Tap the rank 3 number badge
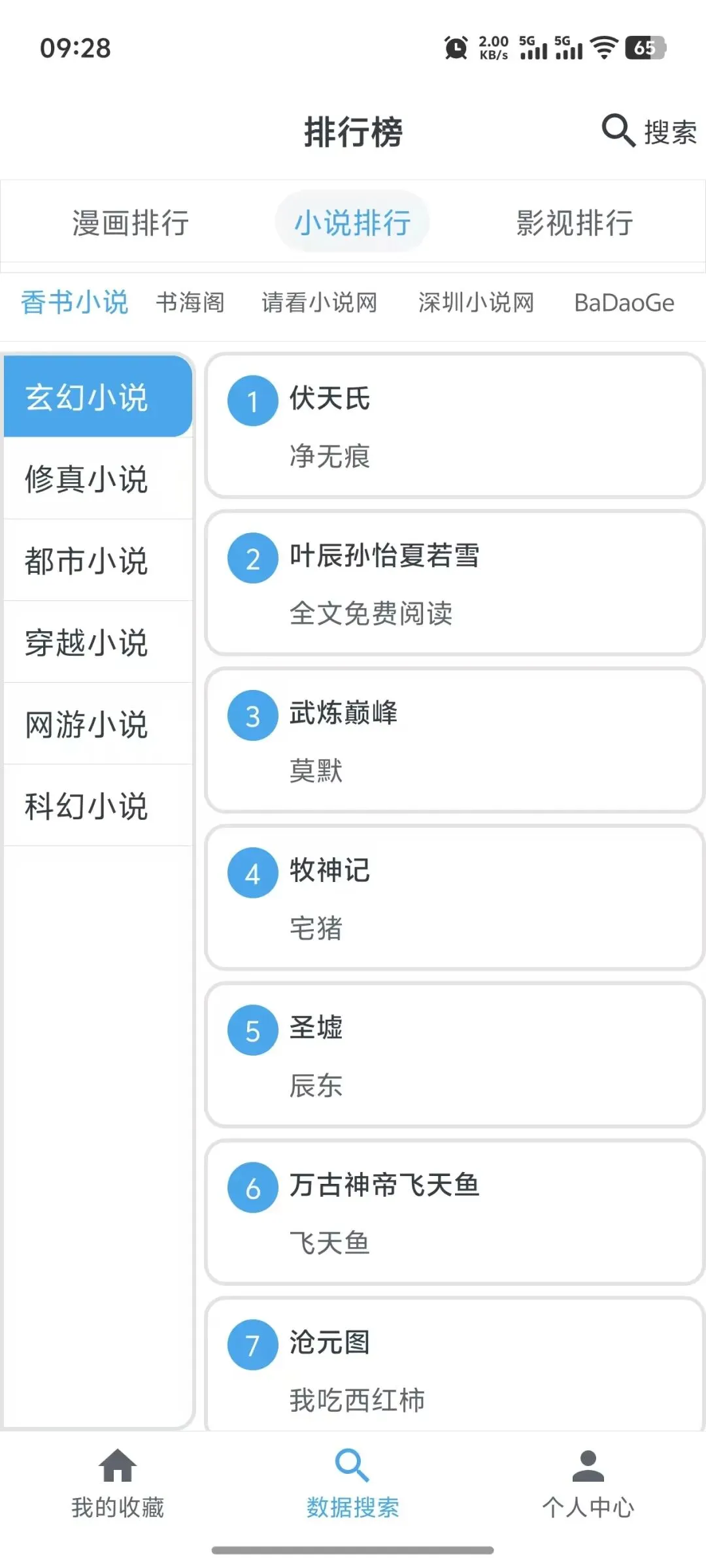This screenshot has height=1568, width=706. 253,716
